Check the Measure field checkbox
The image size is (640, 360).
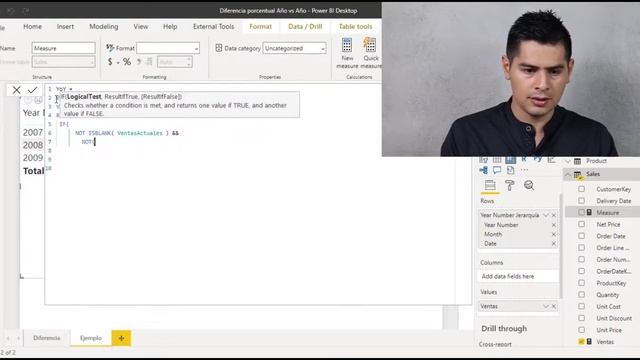pyautogui.click(x=581, y=212)
